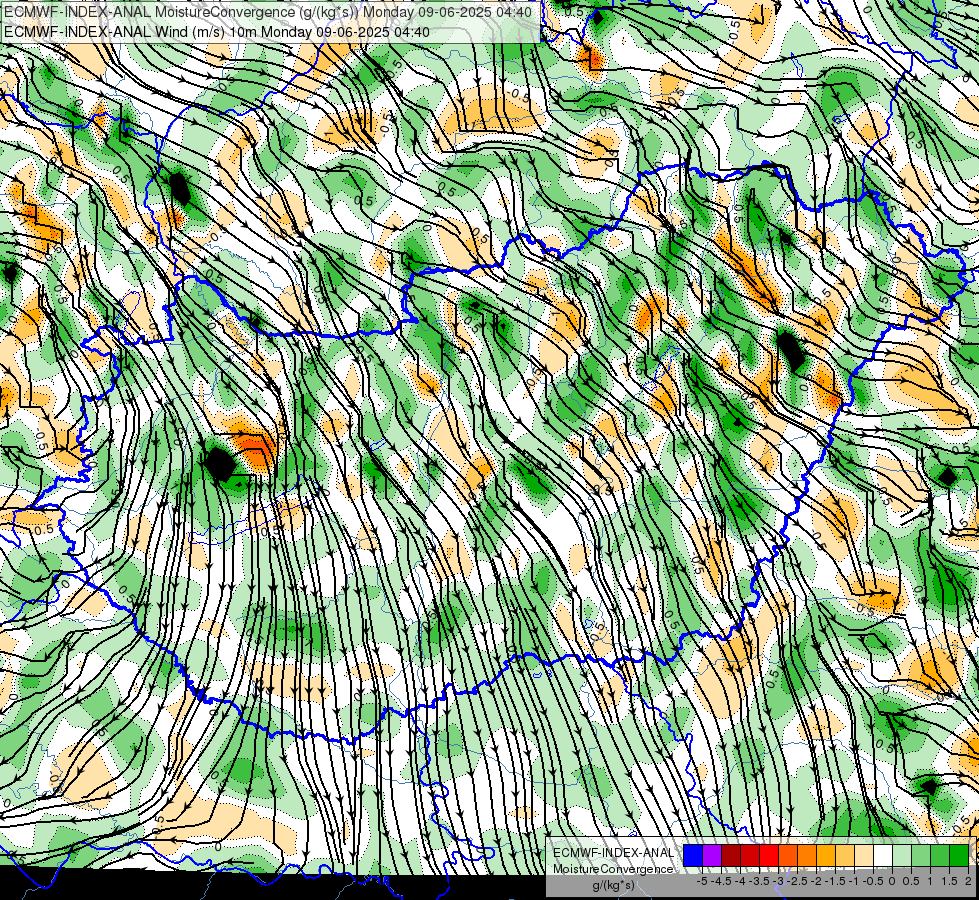Click legend swatch between -1 and -0.5

864,855
